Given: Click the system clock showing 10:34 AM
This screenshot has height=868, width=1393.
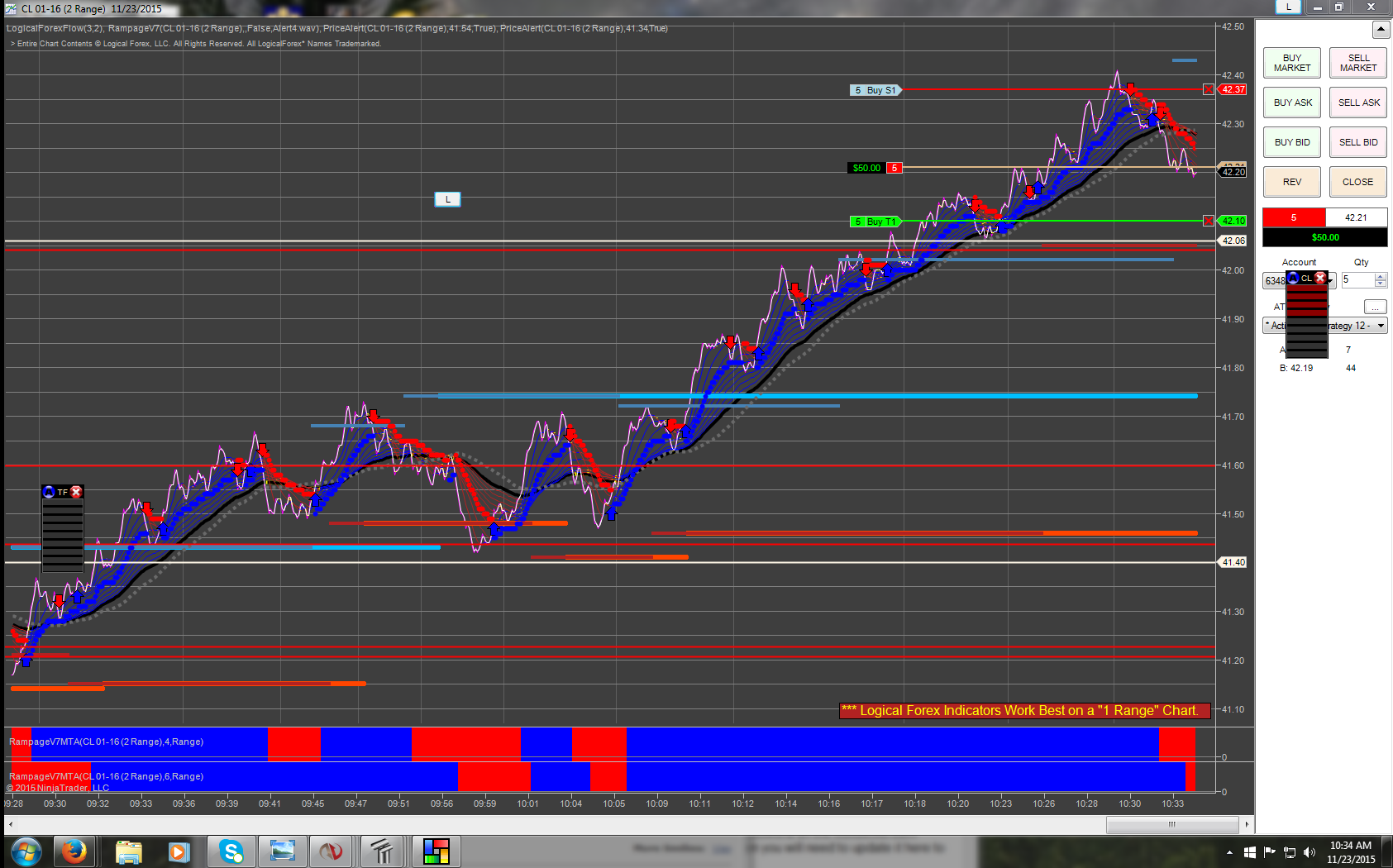Looking at the screenshot, I should click(1351, 852).
